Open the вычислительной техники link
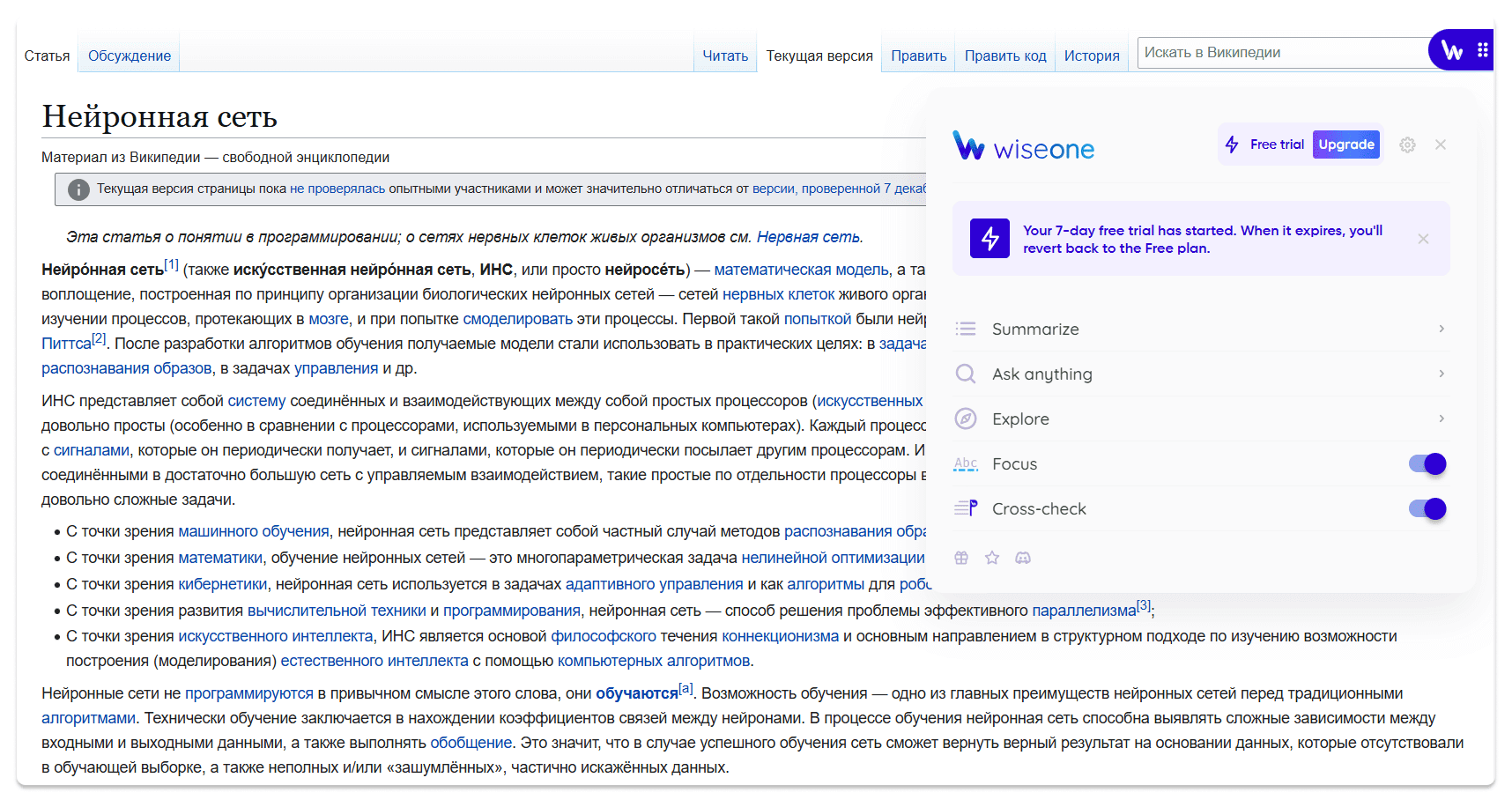 [x=337, y=611]
